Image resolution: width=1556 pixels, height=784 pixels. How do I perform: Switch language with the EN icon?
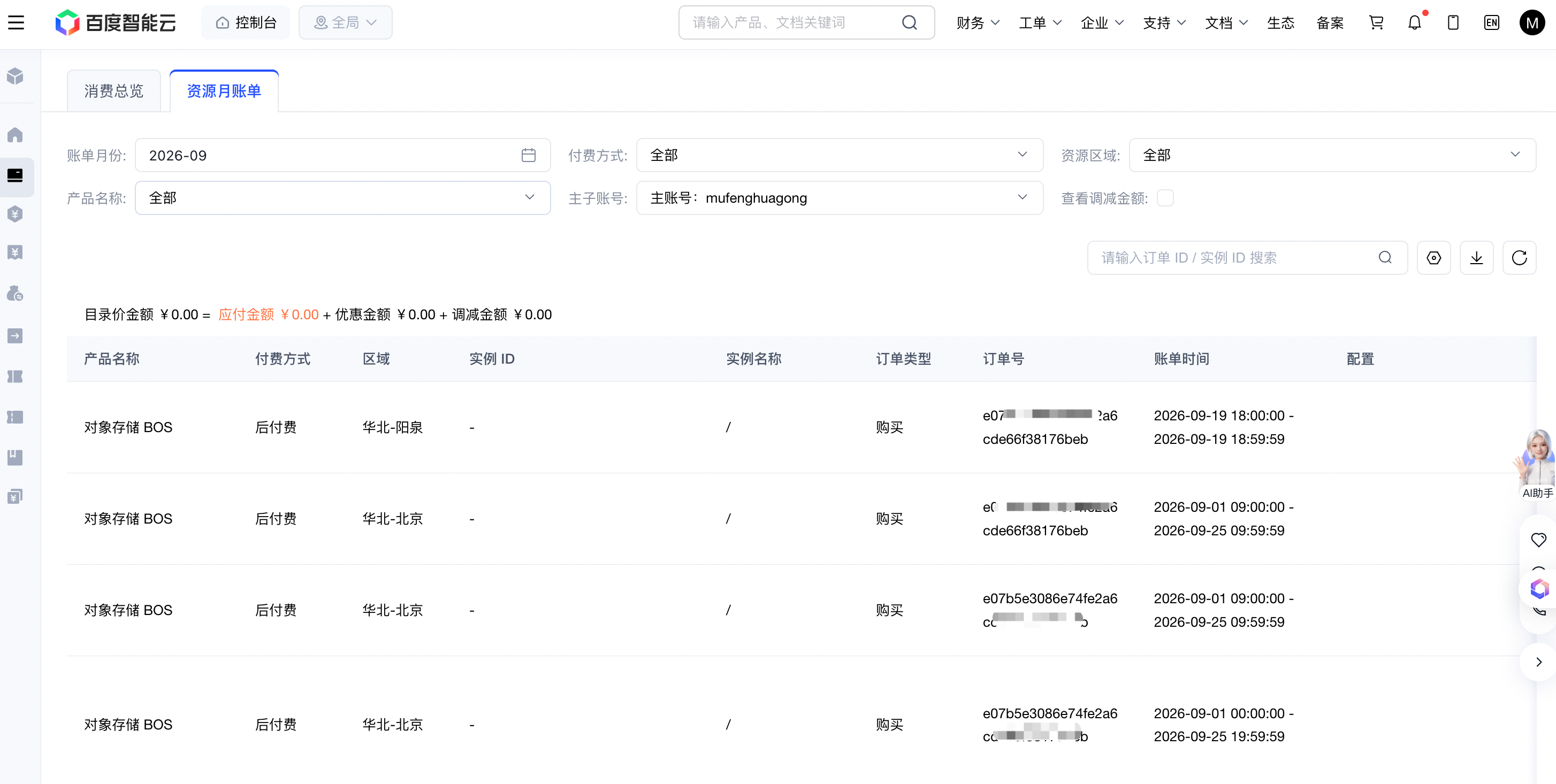[1491, 23]
